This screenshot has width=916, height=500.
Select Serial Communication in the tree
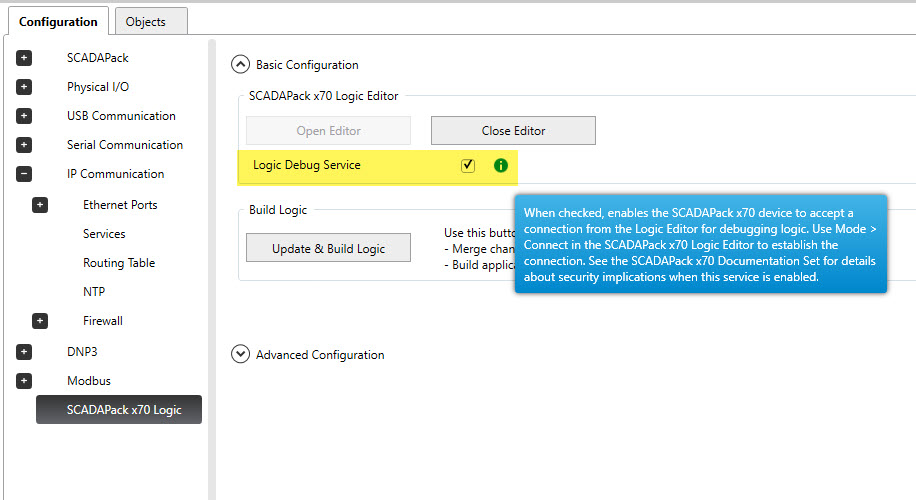click(124, 145)
